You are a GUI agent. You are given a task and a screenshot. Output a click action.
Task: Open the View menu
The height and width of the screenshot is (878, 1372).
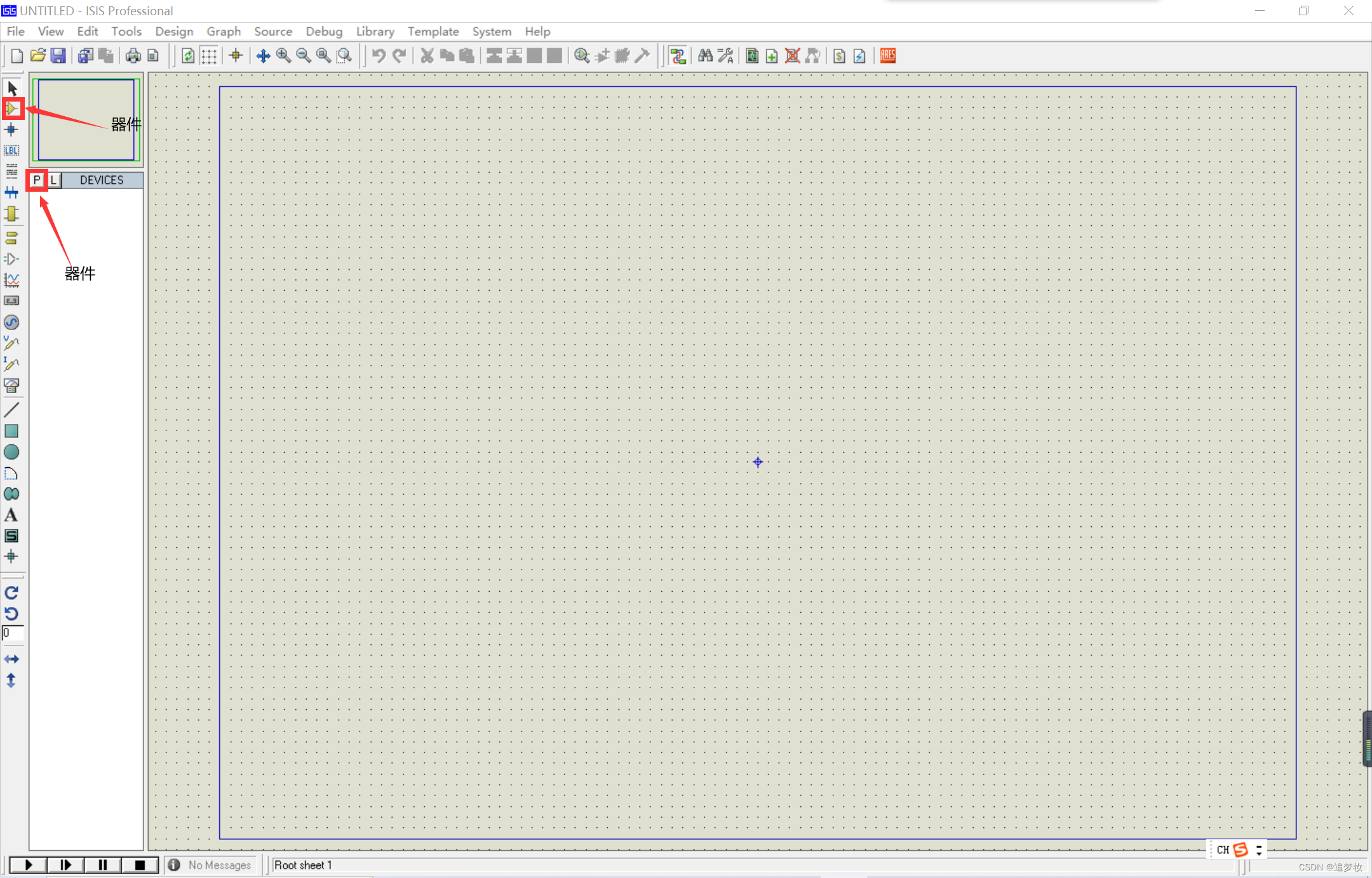51,31
